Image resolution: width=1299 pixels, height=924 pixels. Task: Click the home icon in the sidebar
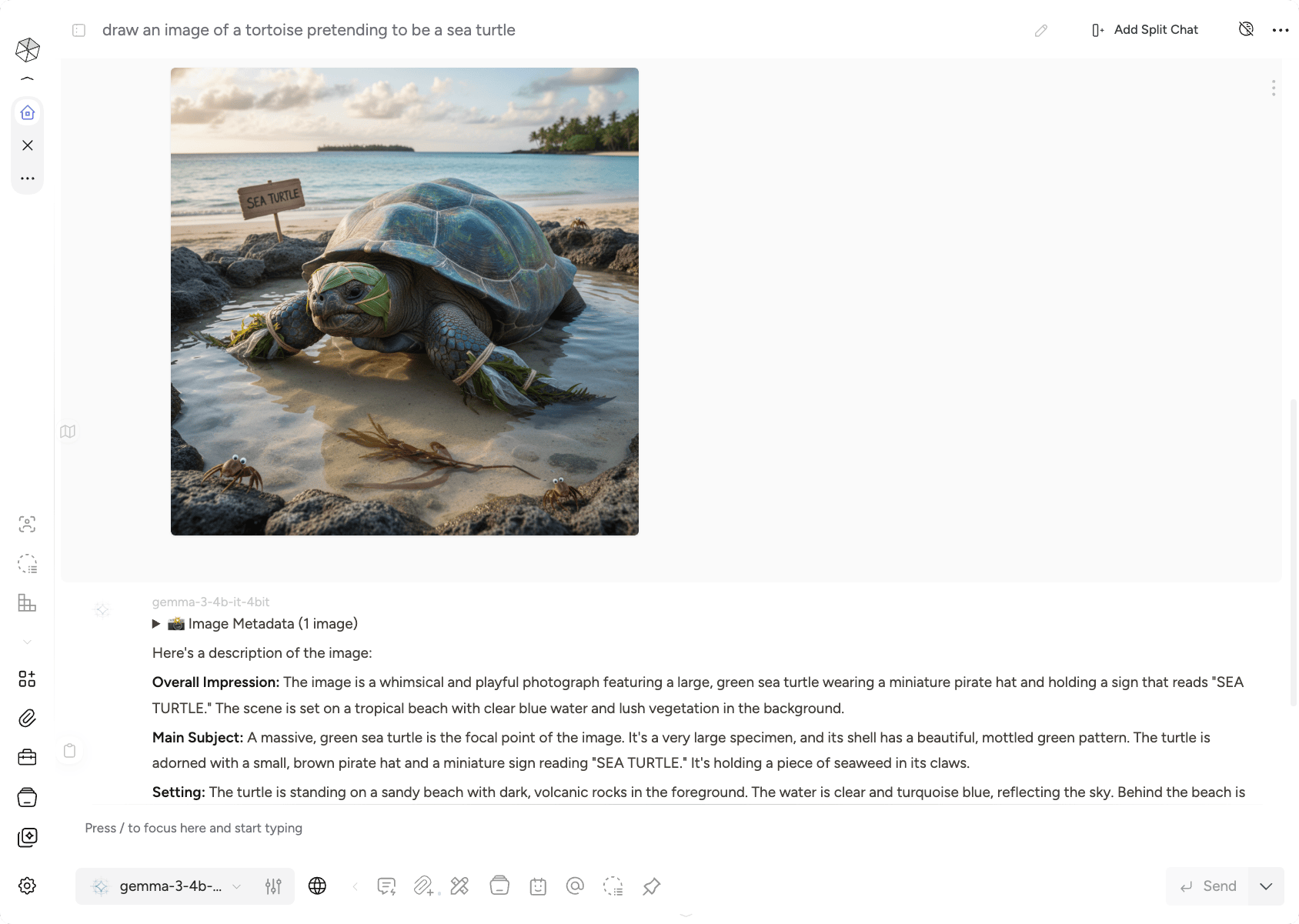click(x=28, y=113)
